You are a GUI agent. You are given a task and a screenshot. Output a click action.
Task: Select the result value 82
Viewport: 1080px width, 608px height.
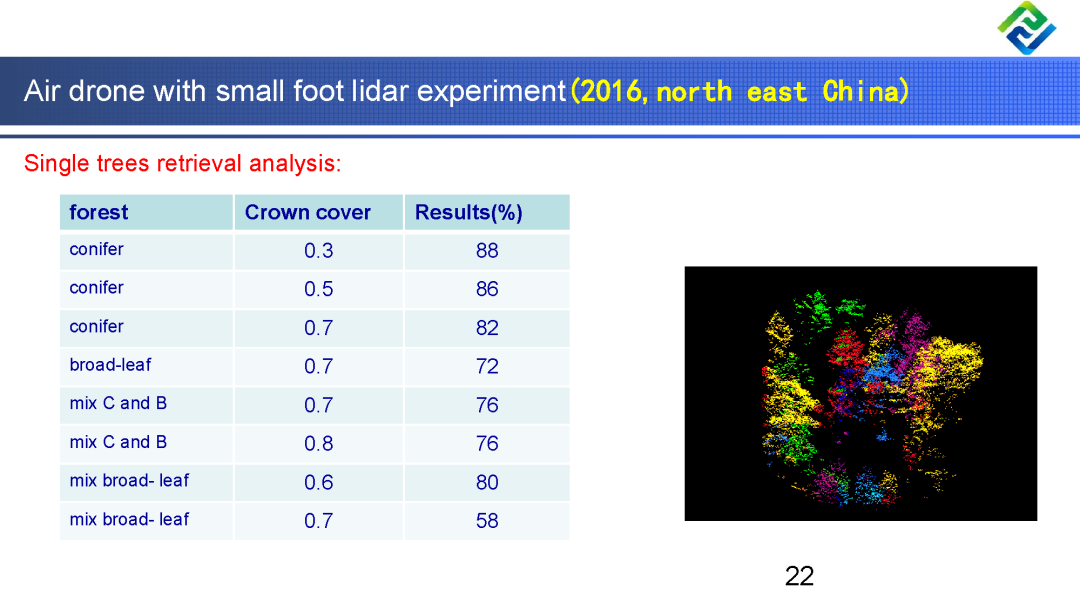pyautogui.click(x=487, y=328)
